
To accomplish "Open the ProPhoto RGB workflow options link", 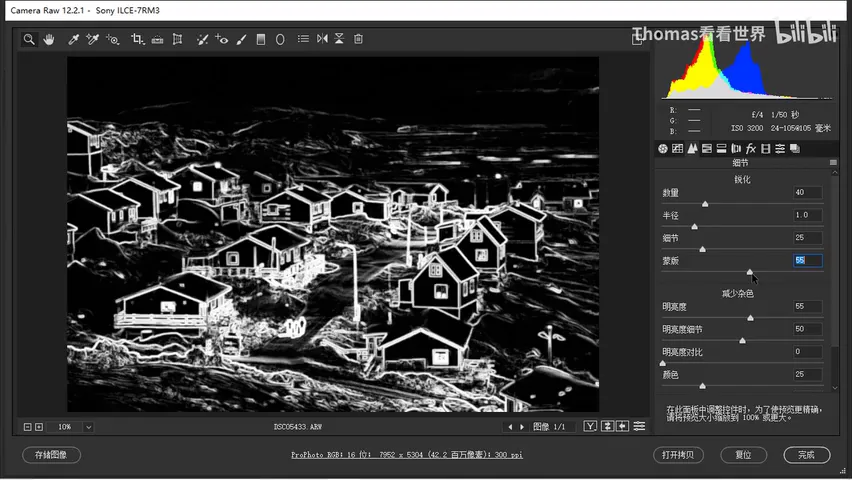I will 406,455.
